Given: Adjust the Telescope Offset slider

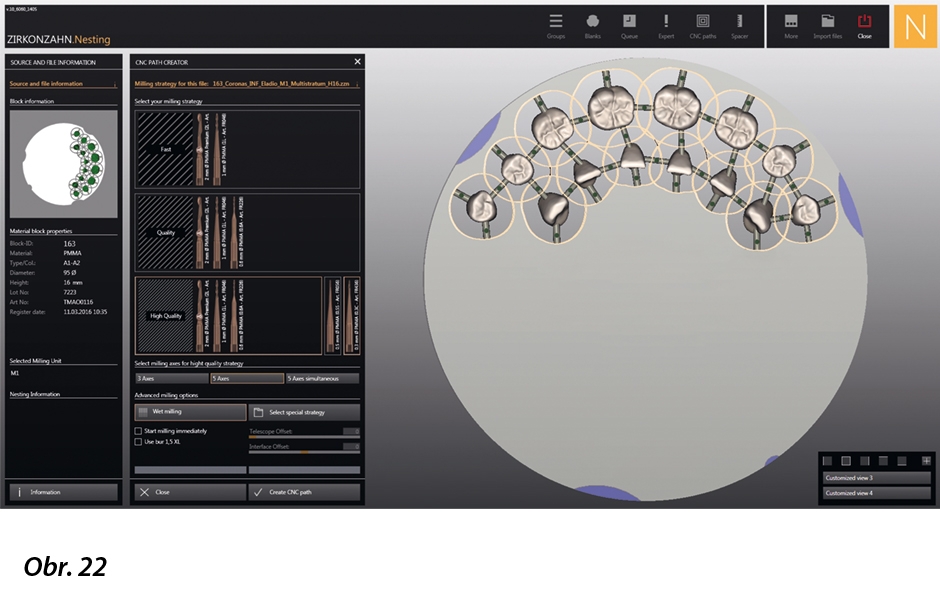Looking at the screenshot, I should (x=305, y=437).
